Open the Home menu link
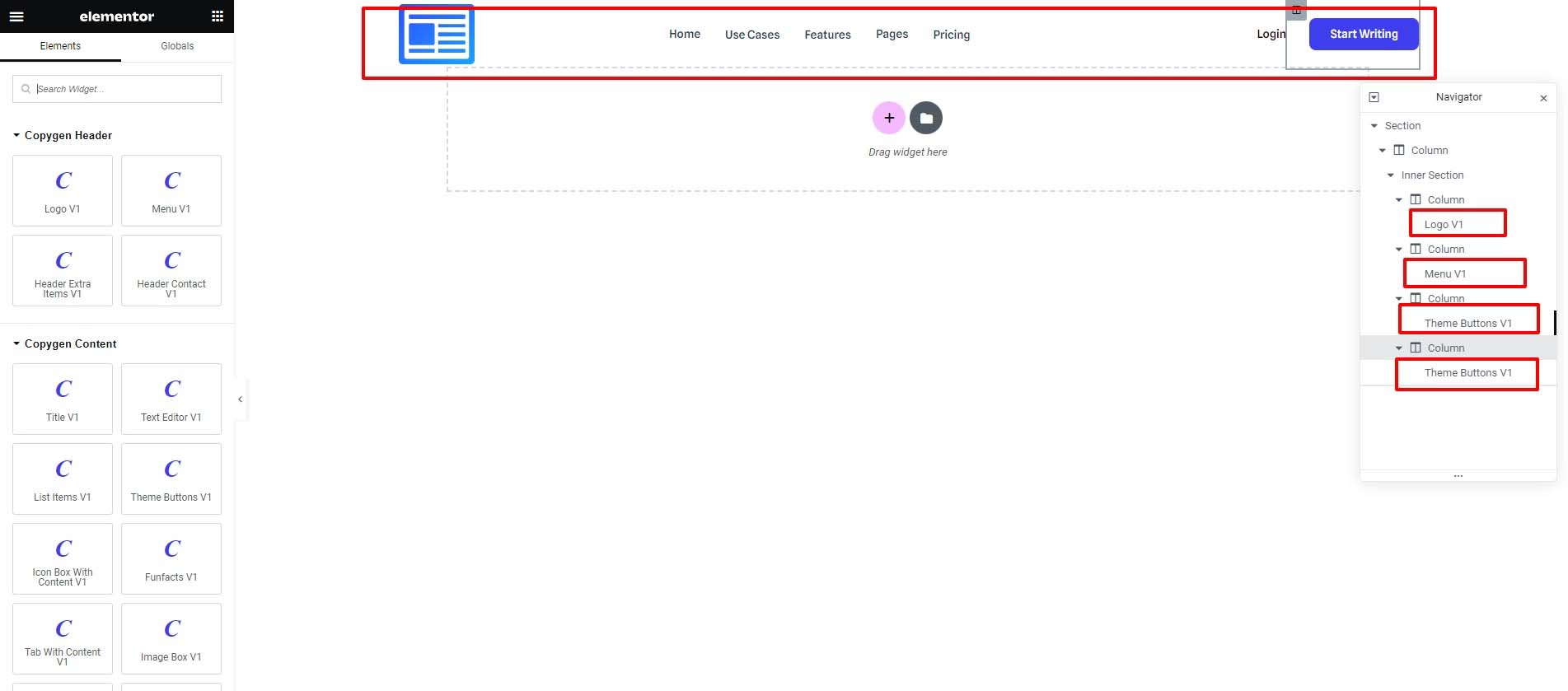Viewport: 1568px width, 691px height. (685, 34)
